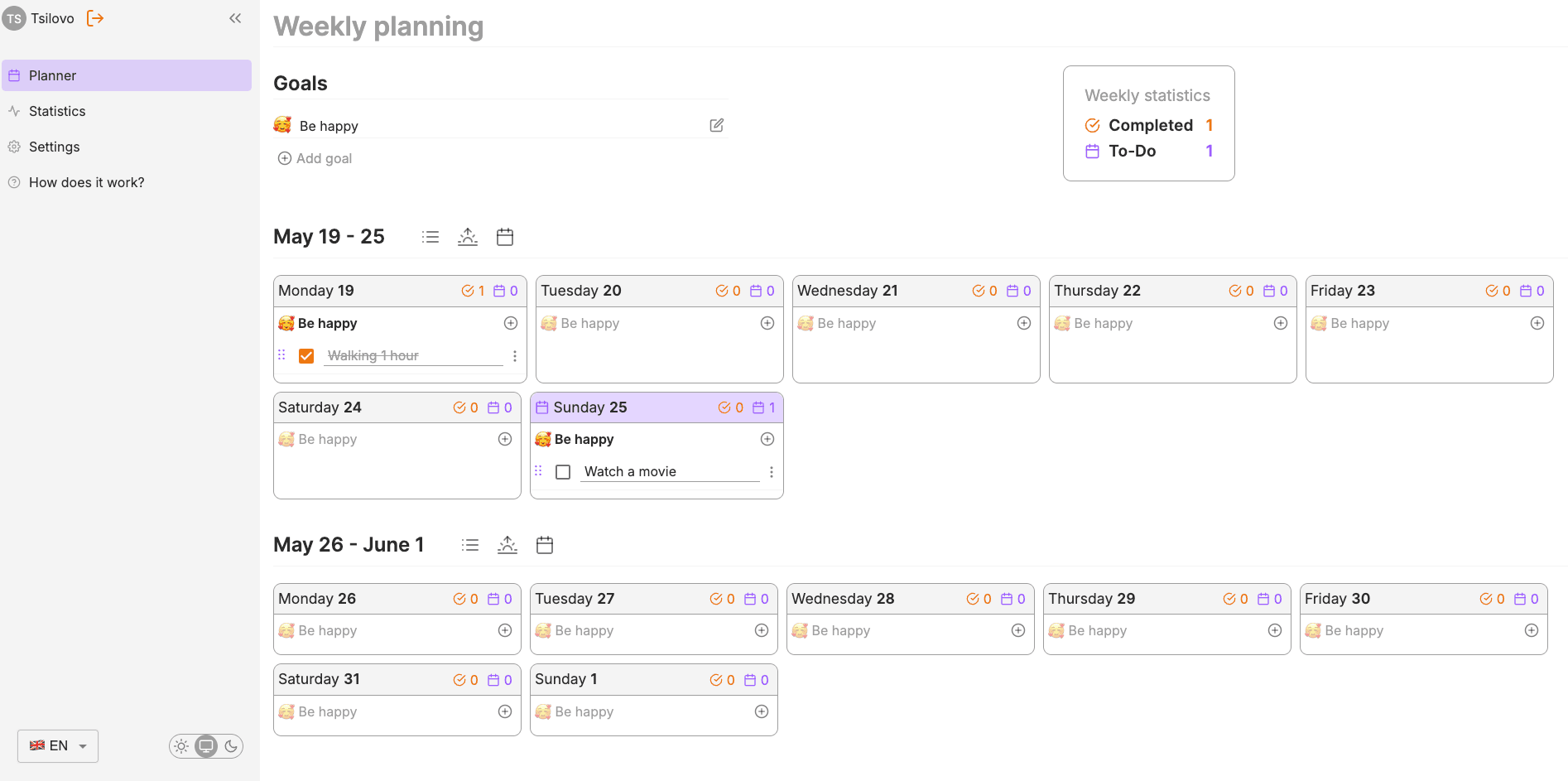Add task to Be happy on Sunday 25
This screenshot has height=781, width=1568.
[767, 439]
